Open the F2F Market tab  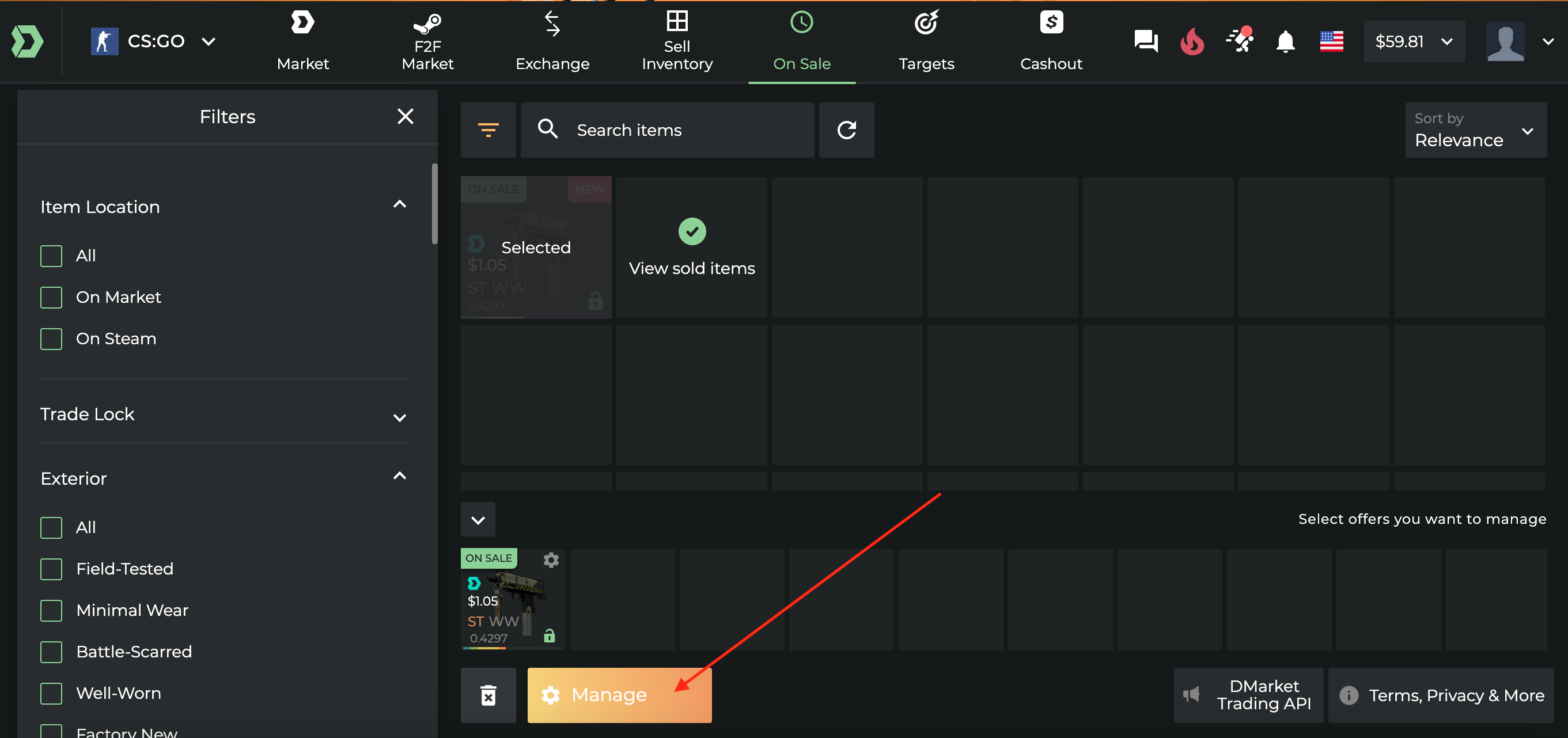tap(427, 41)
